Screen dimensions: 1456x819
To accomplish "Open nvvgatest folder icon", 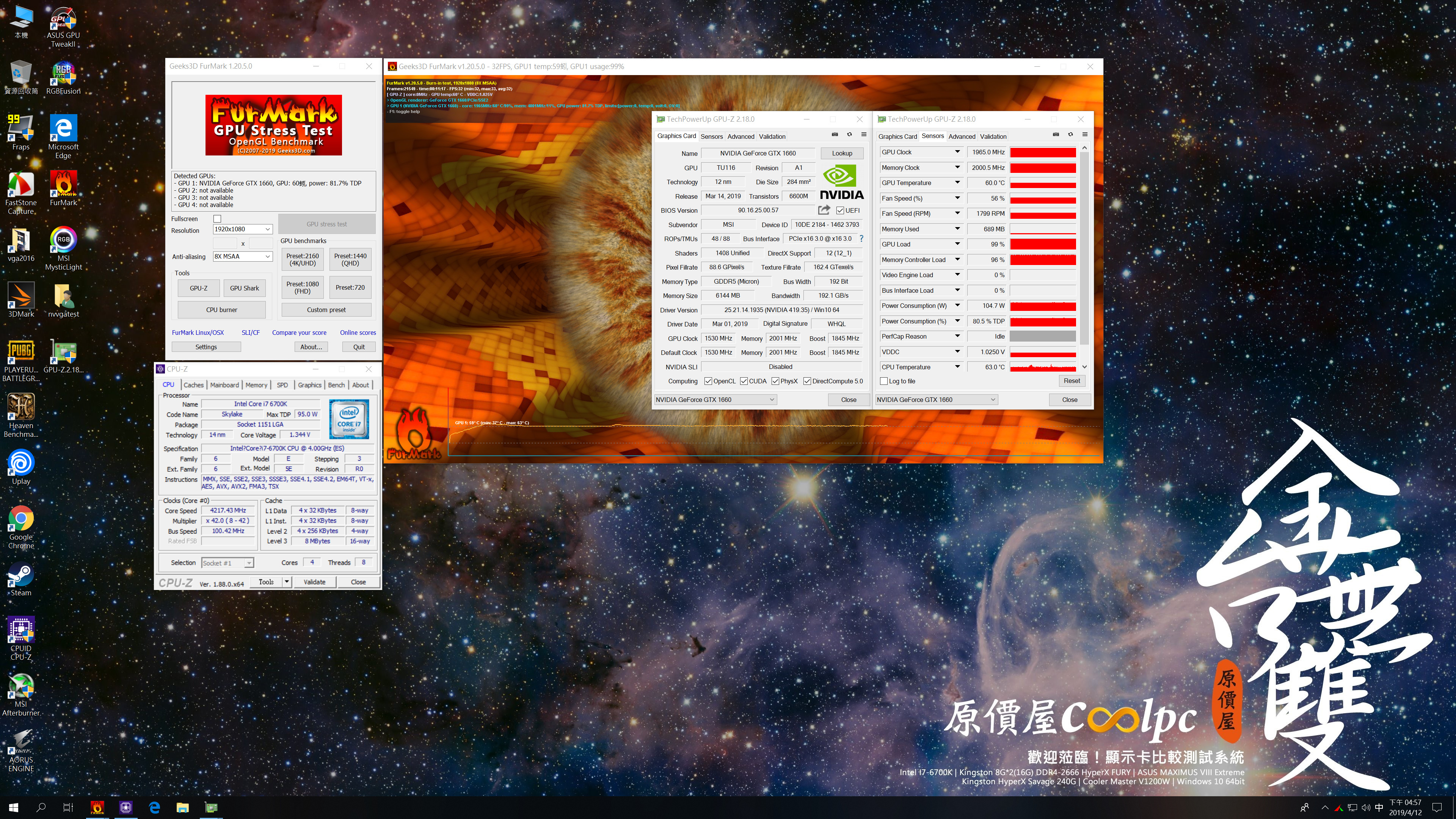I will (63, 300).
